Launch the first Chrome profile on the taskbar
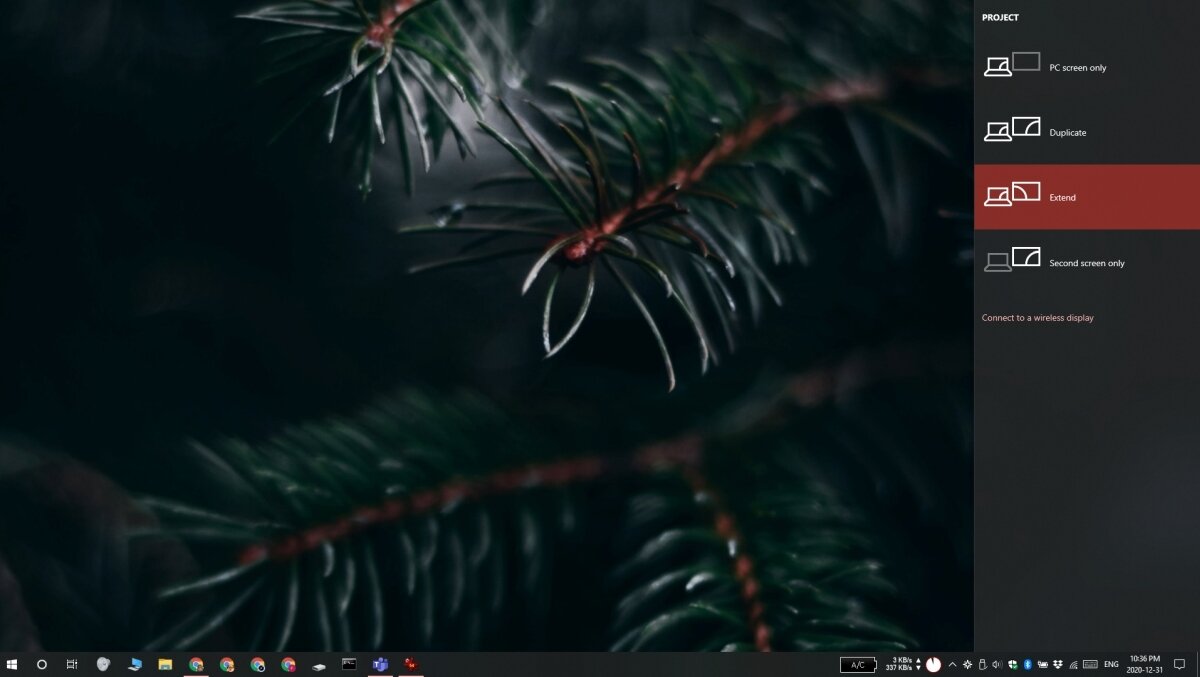Screen dimensions: 1200x677 (194, 663)
